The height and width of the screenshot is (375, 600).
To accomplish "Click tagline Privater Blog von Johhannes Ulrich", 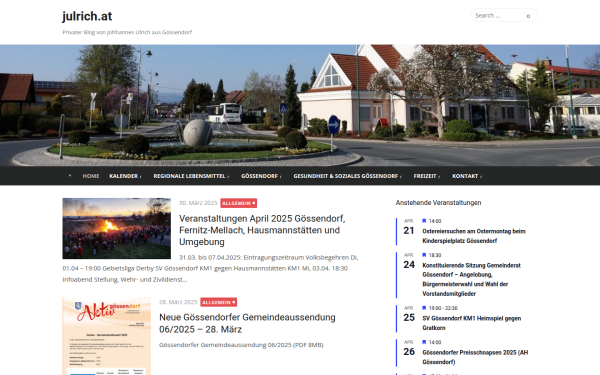I will click(x=127, y=32).
